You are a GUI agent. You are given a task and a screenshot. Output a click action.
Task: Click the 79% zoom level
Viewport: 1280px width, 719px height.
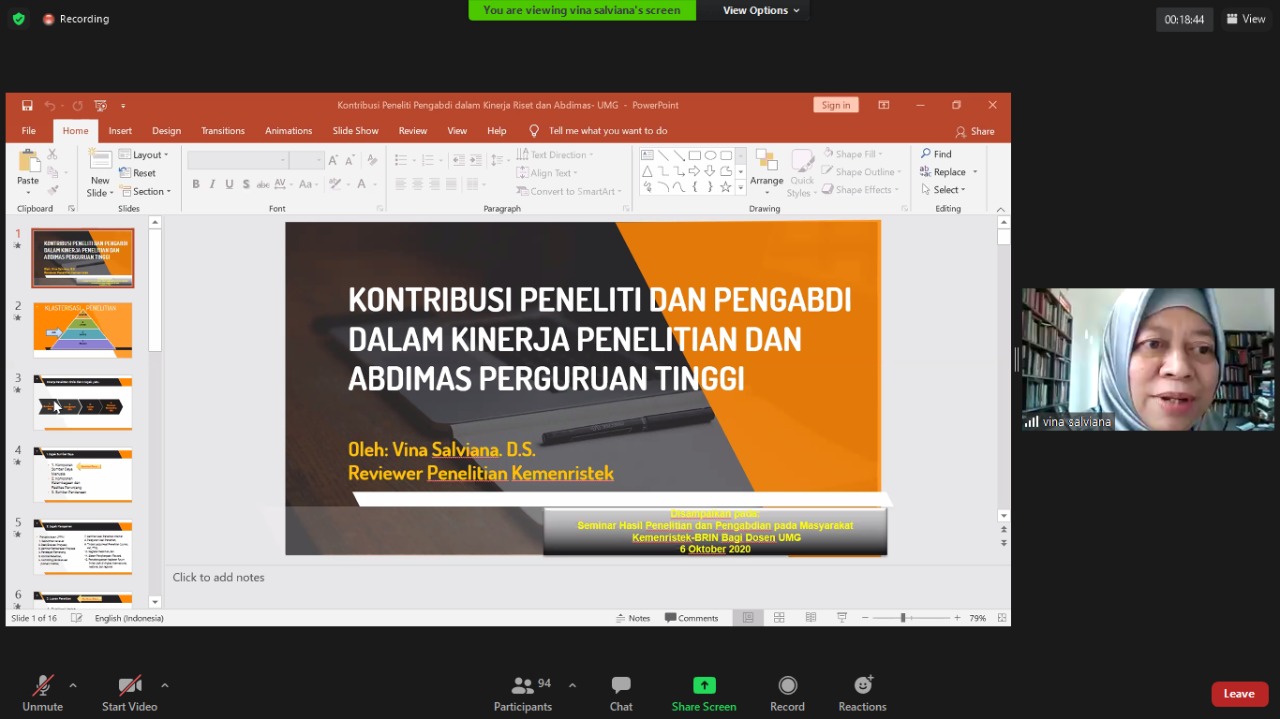(977, 618)
